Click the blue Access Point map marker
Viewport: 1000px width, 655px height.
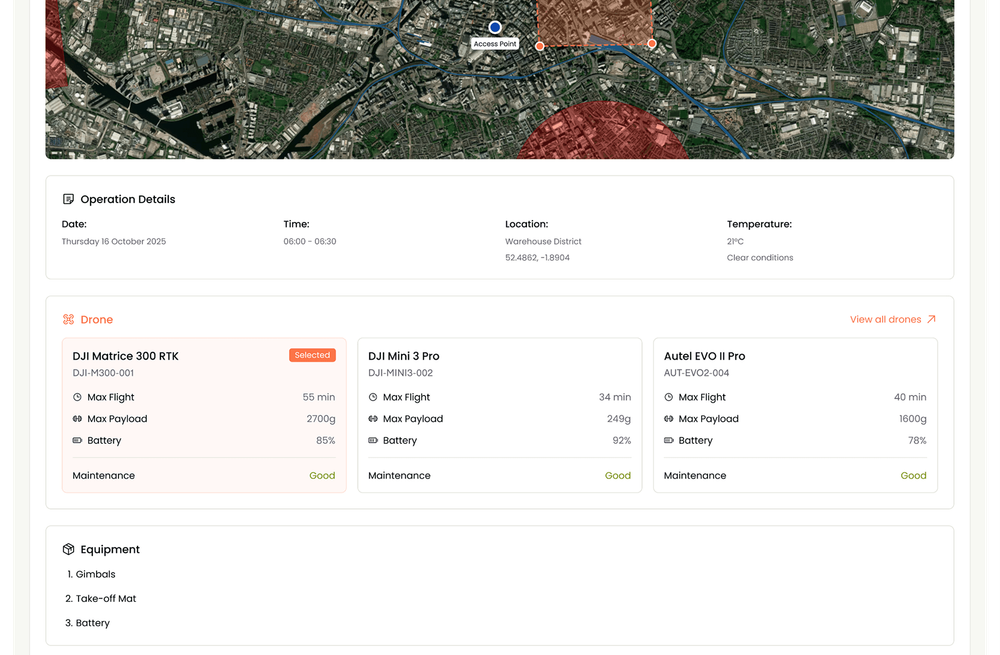click(494, 27)
